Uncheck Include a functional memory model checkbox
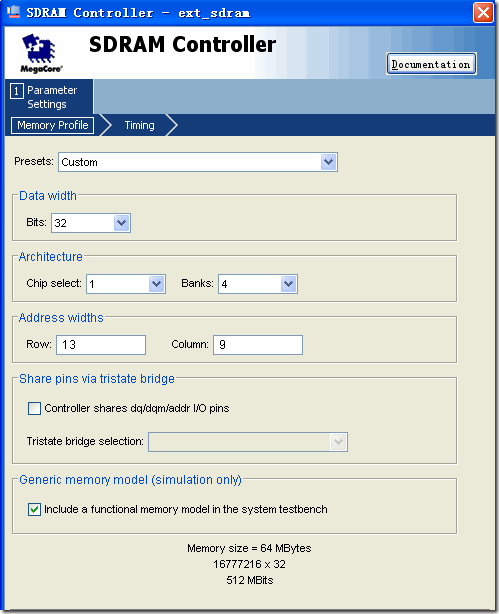 click(34, 509)
